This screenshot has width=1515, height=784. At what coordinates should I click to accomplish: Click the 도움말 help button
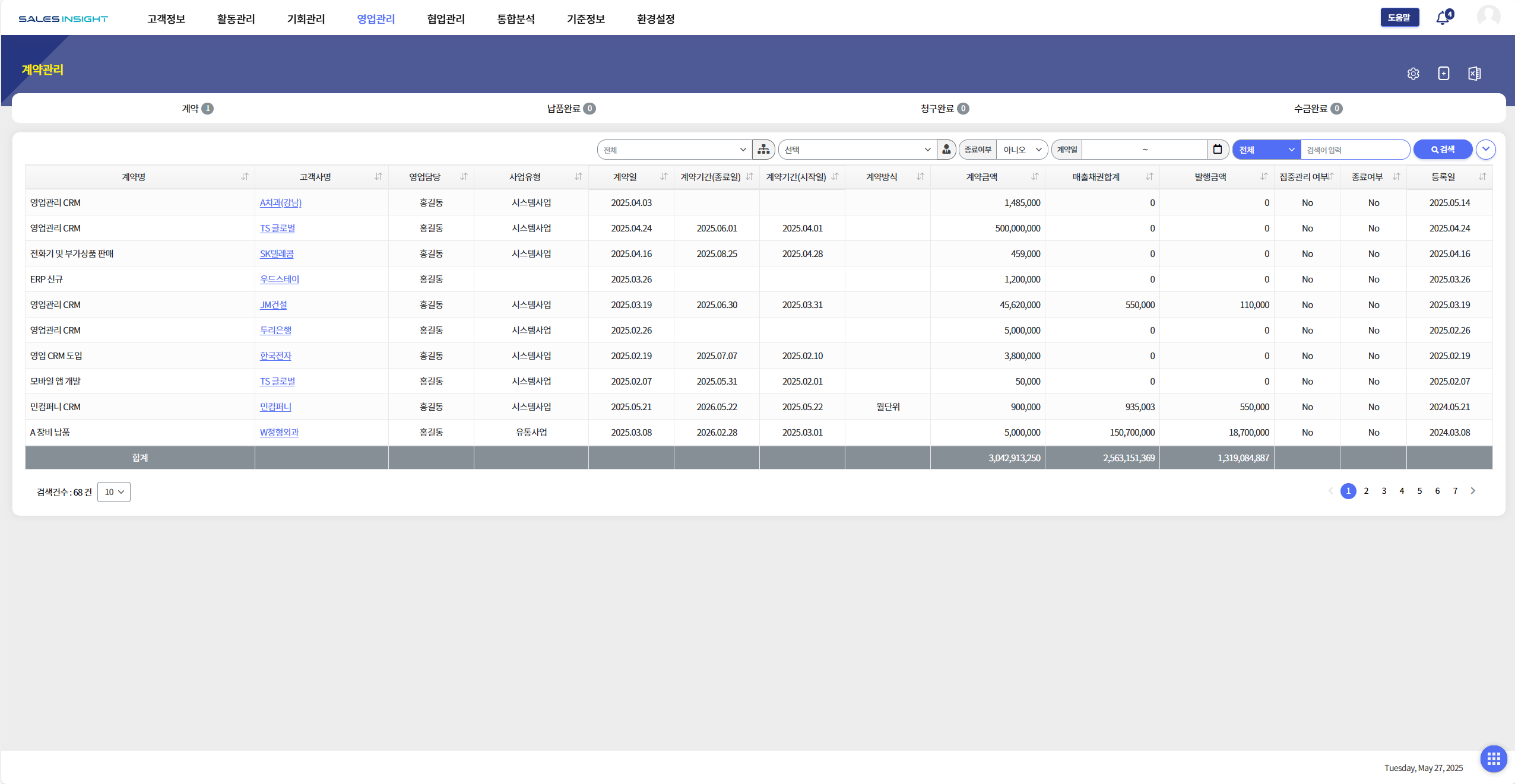(1399, 17)
